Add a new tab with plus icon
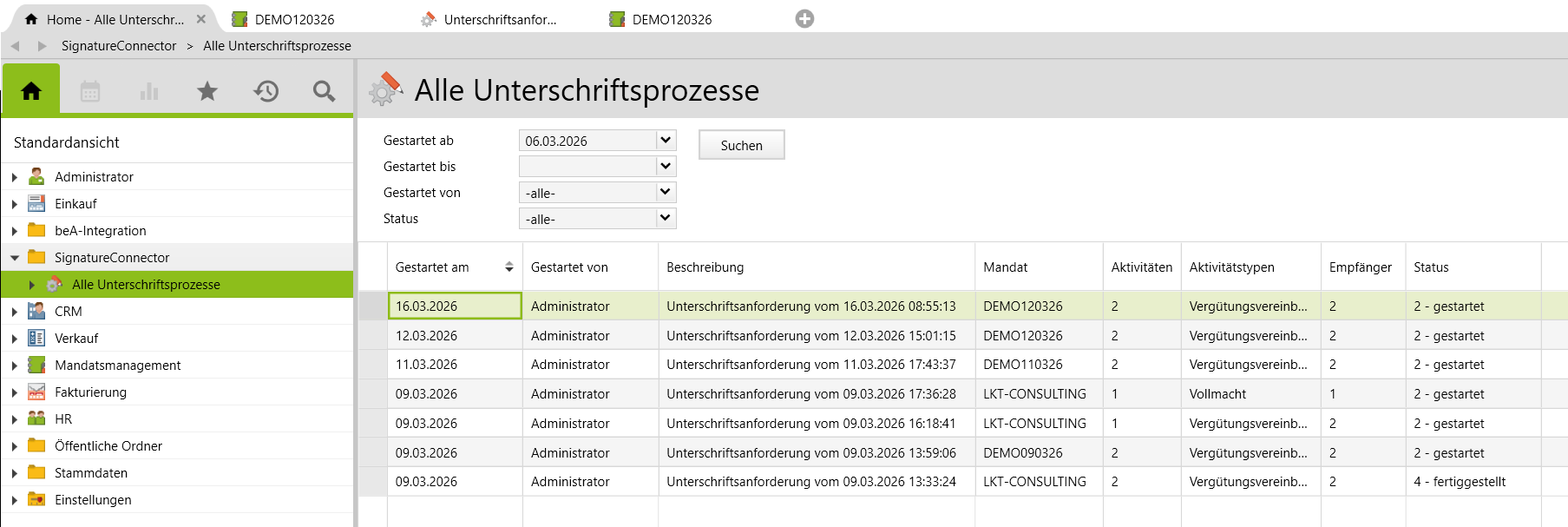1568x527 pixels. pos(804,19)
